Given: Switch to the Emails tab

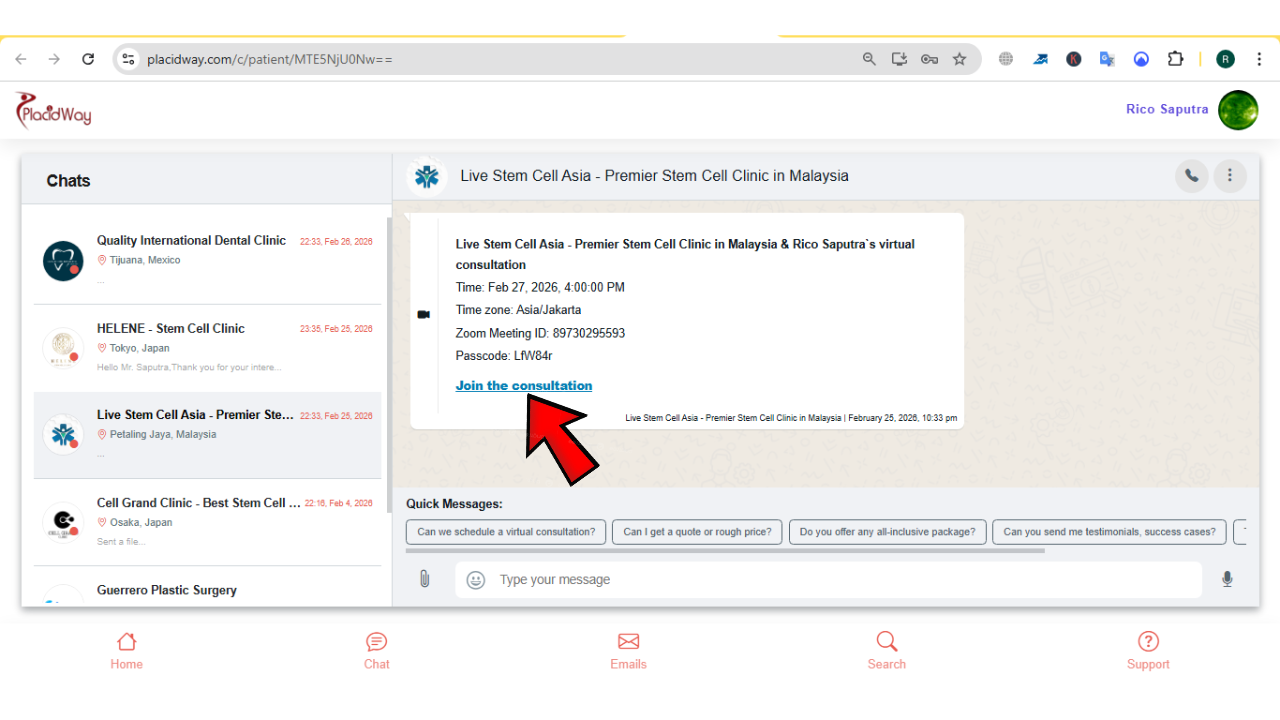Looking at the screenshot, I should pos(628,651).
